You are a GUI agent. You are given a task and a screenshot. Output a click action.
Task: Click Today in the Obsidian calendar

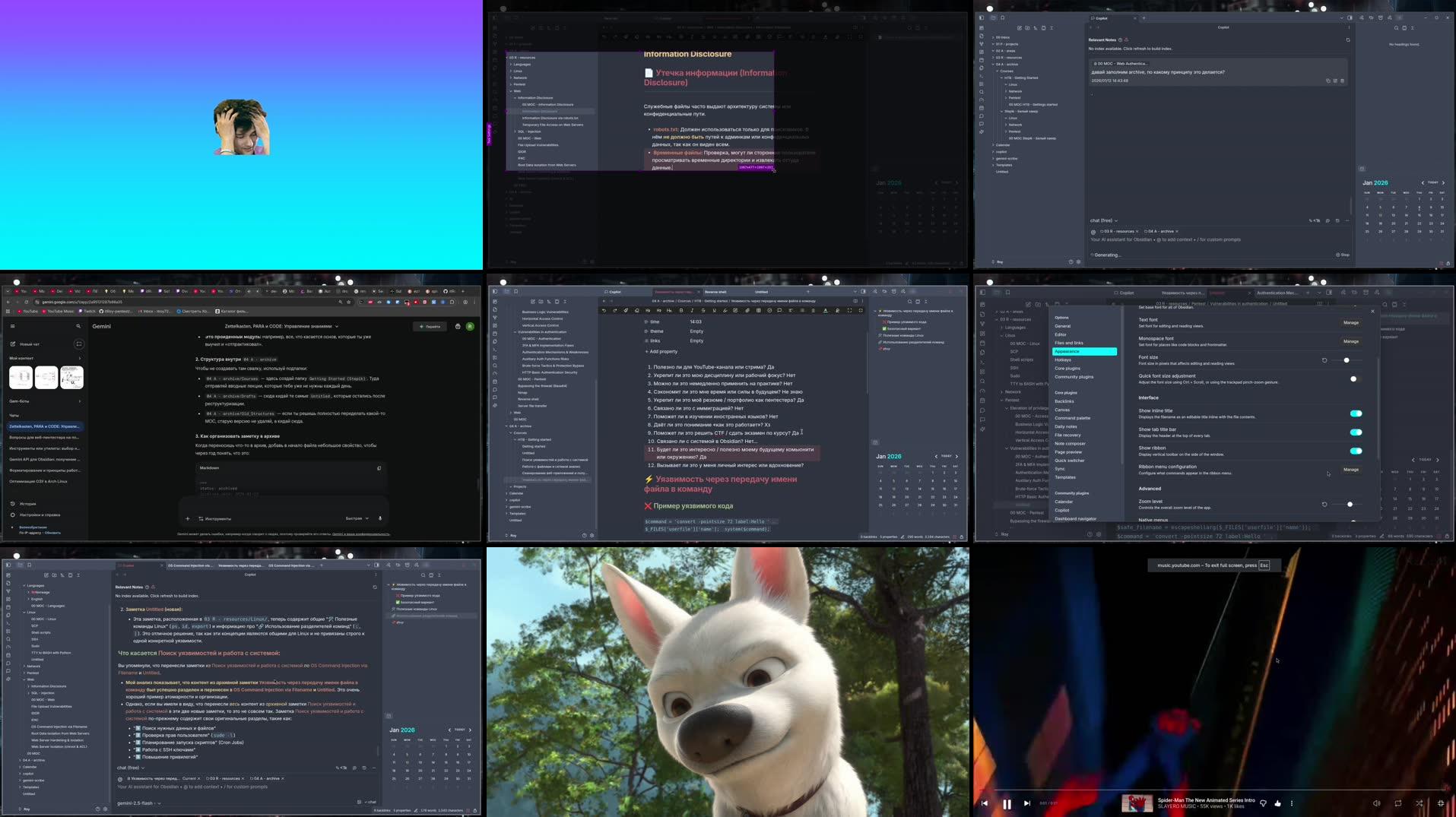tap(946, 456)
